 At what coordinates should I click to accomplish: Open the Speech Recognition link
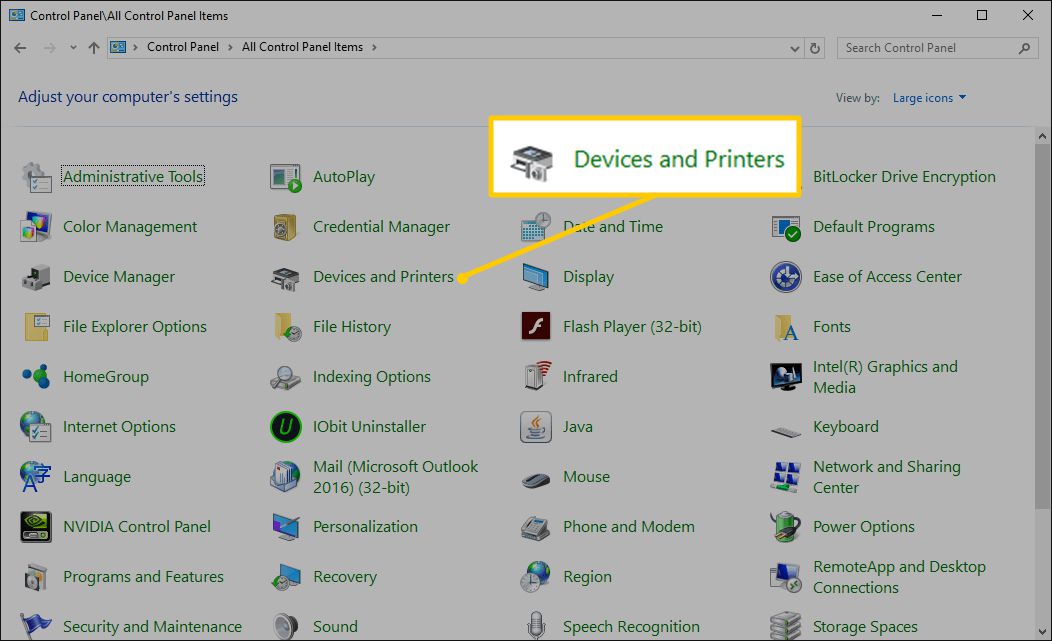click(631, 626)
